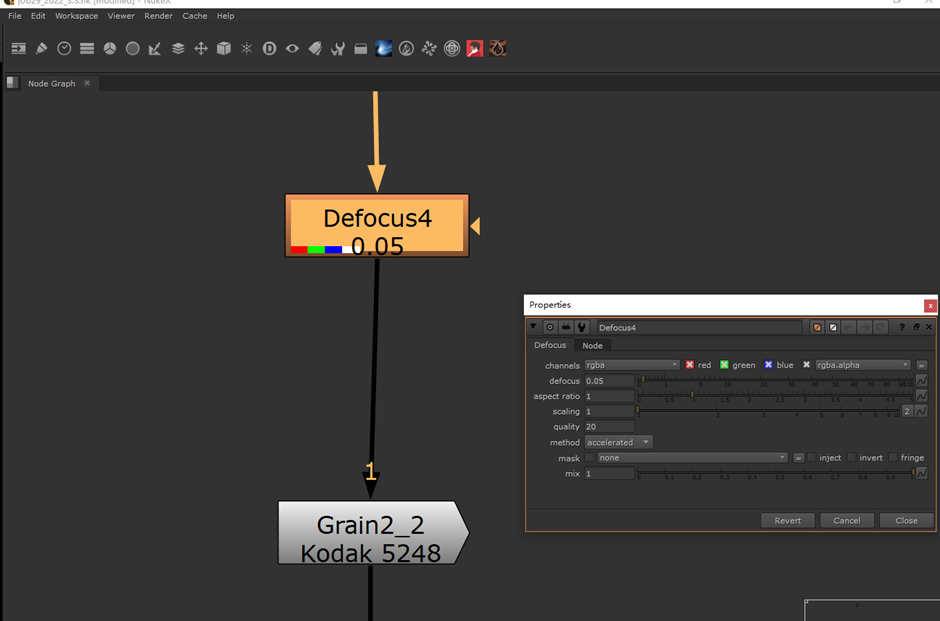940x621 pixels.
Task: Open the channels rgba dropdown
Action: (632, 365)
